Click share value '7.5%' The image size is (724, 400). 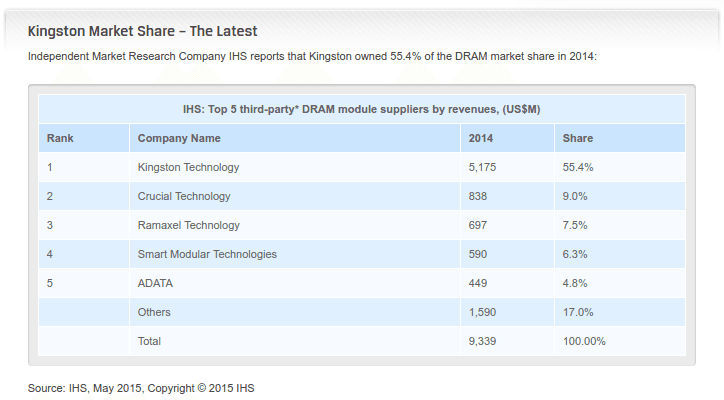tap(575, 225)
